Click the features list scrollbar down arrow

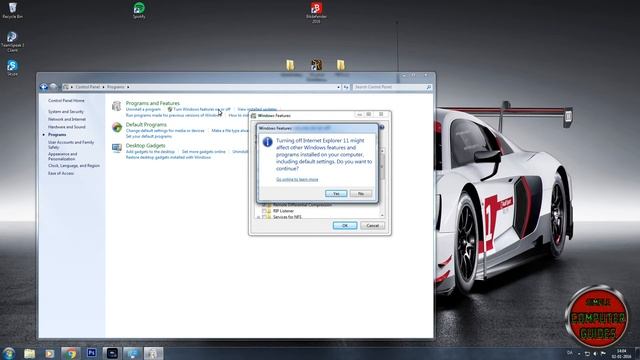point(382,216)
